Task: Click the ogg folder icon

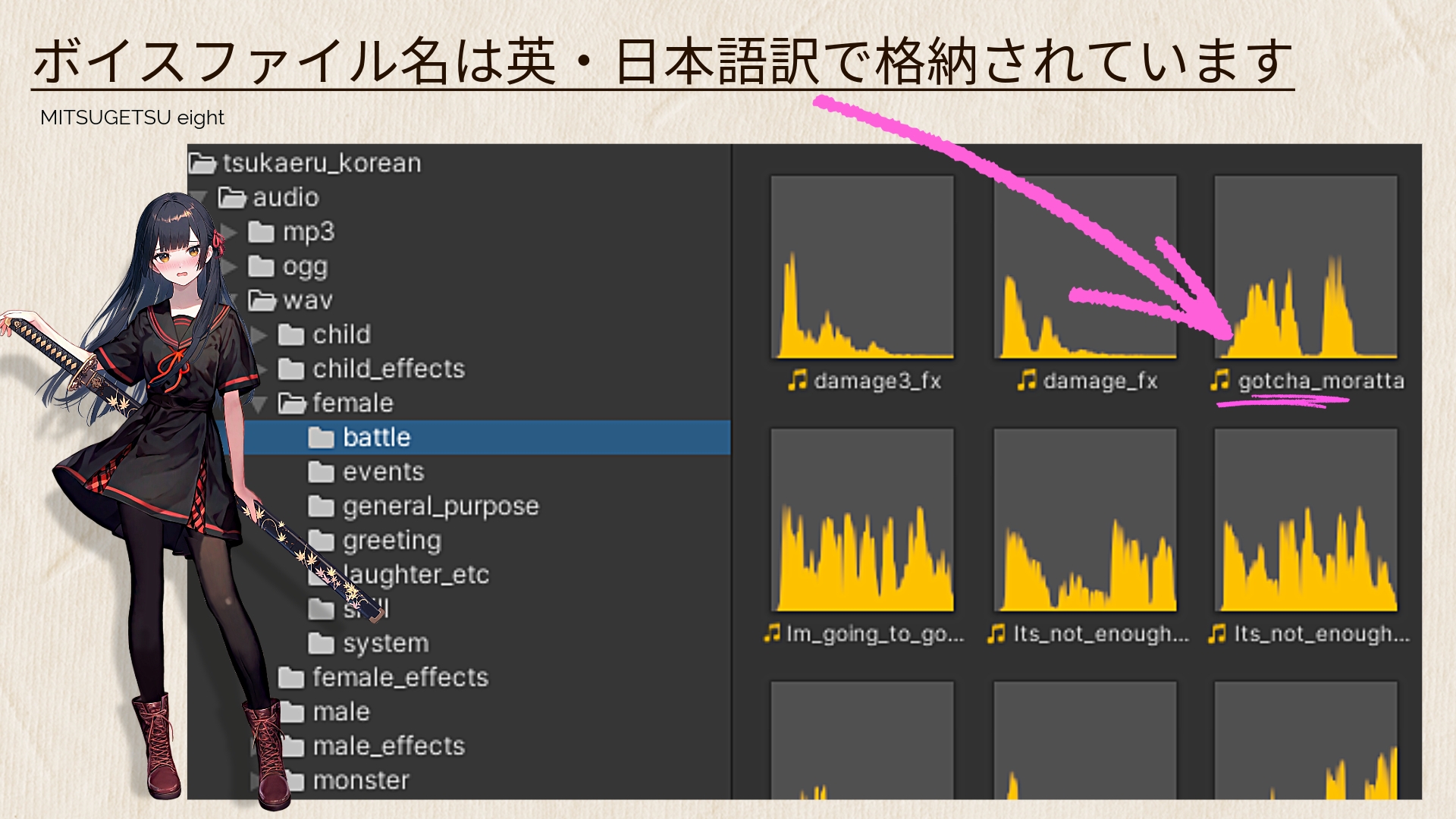Action: point(261,267)
